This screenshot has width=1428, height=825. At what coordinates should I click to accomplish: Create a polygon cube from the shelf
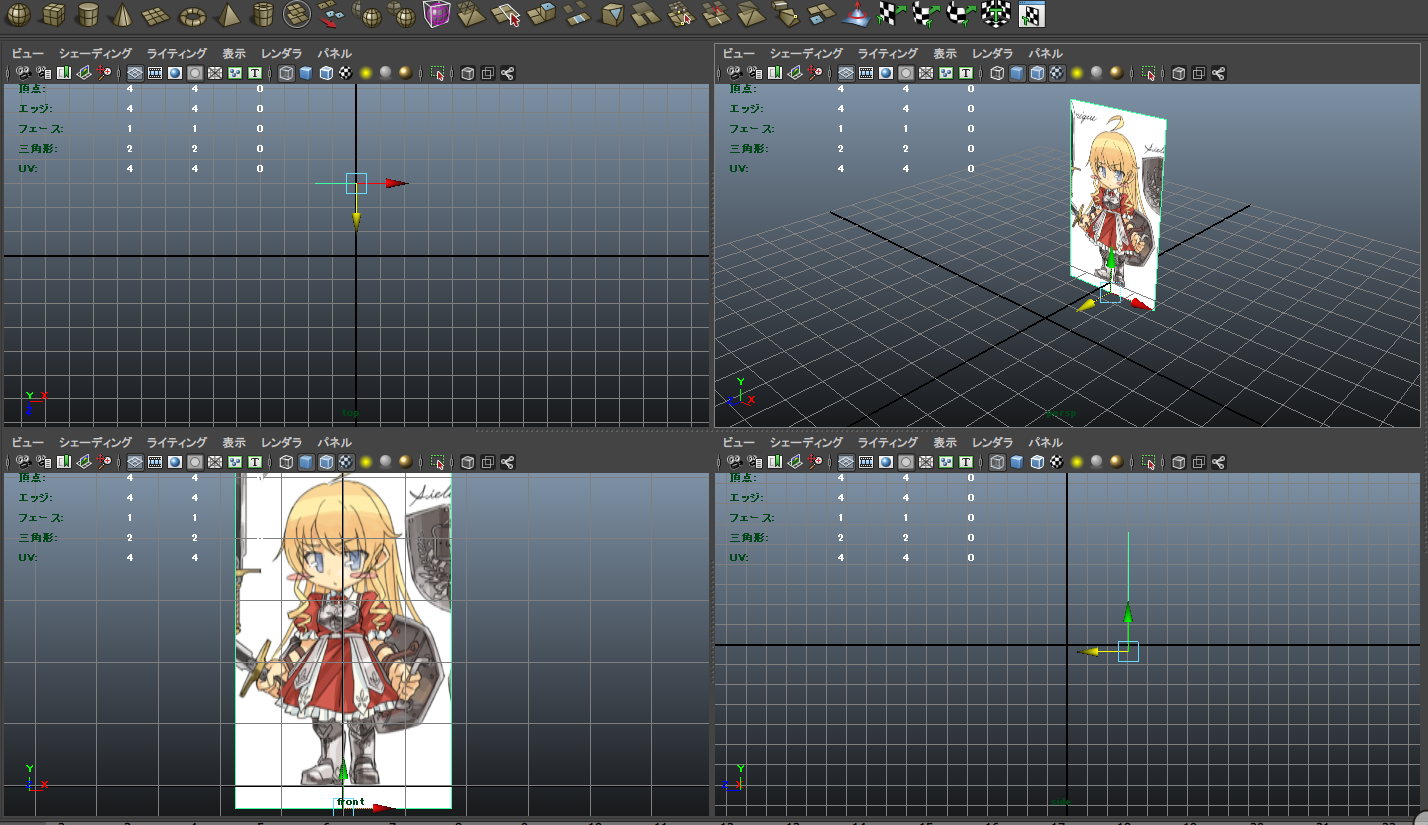point(54,14)
